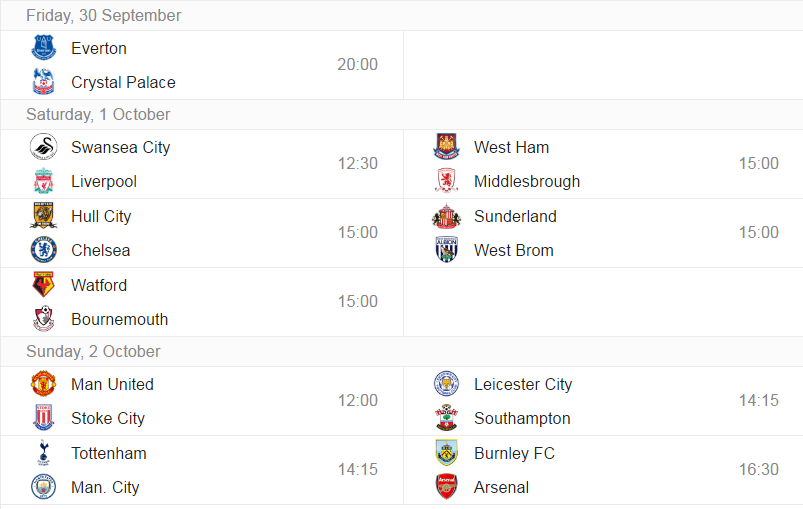Select the Southampton team name
Screen dimensions: 803x509
click(522, 418)
